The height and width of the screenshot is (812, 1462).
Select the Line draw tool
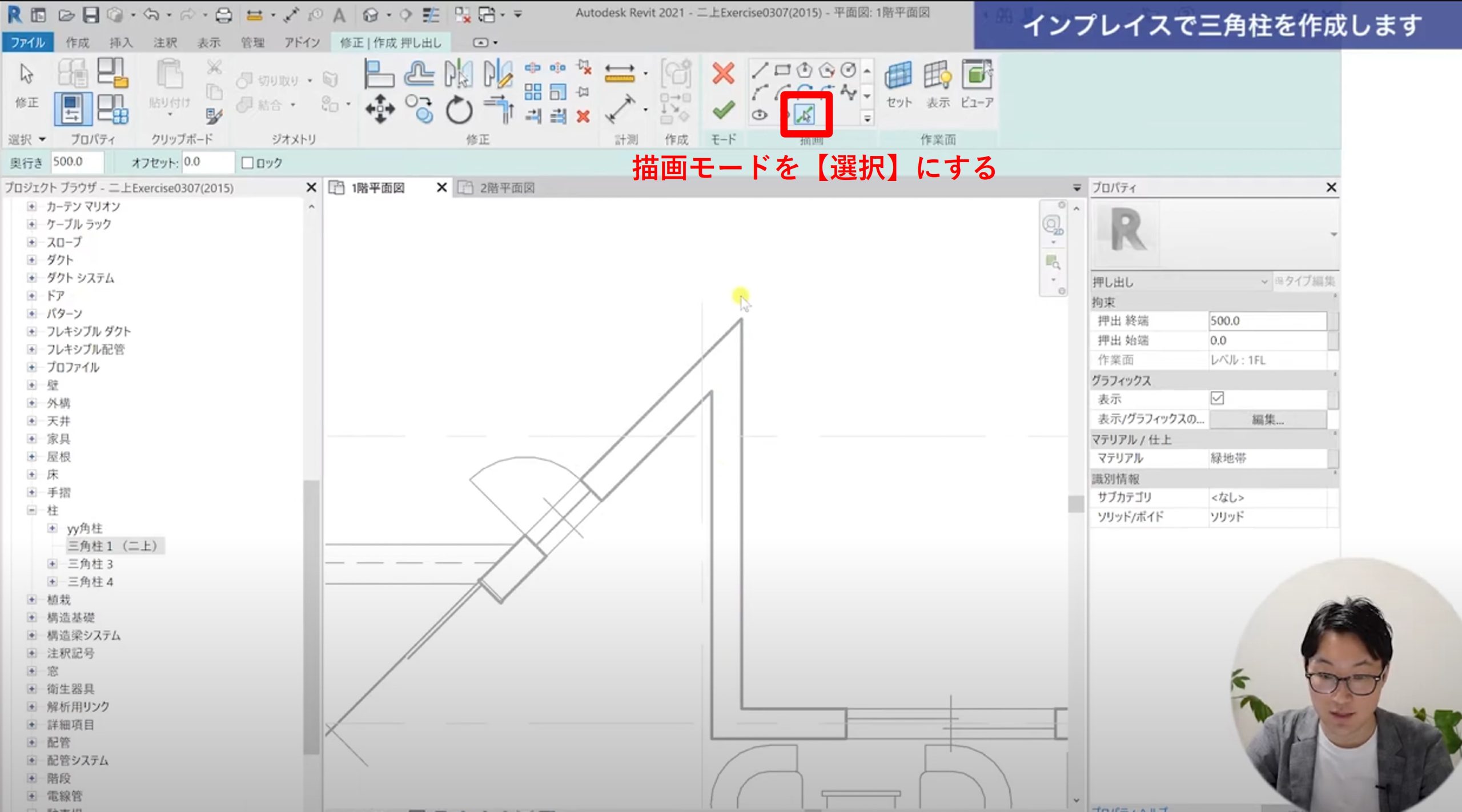coord(760,71)
